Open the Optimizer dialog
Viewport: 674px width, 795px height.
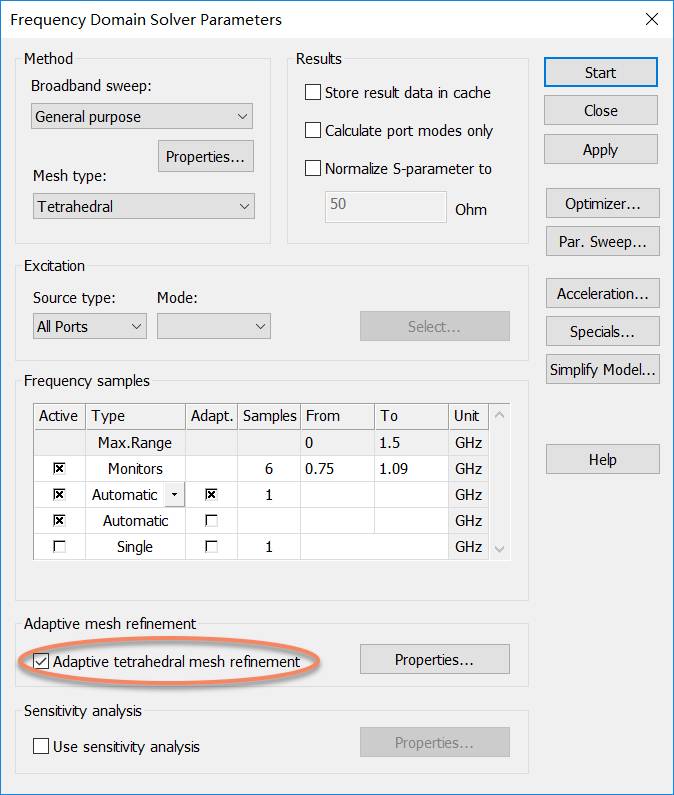click(x=602, y=203)
